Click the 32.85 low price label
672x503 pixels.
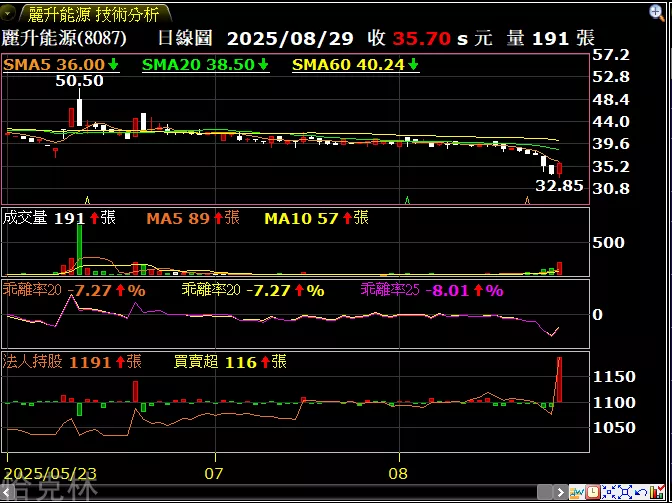pyautogui.click(x=560, y=186)
